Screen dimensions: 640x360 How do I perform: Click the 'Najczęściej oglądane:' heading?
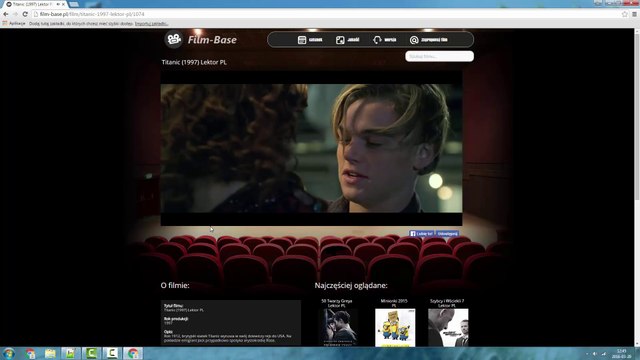pyautogui.click(x=351, y=285)
